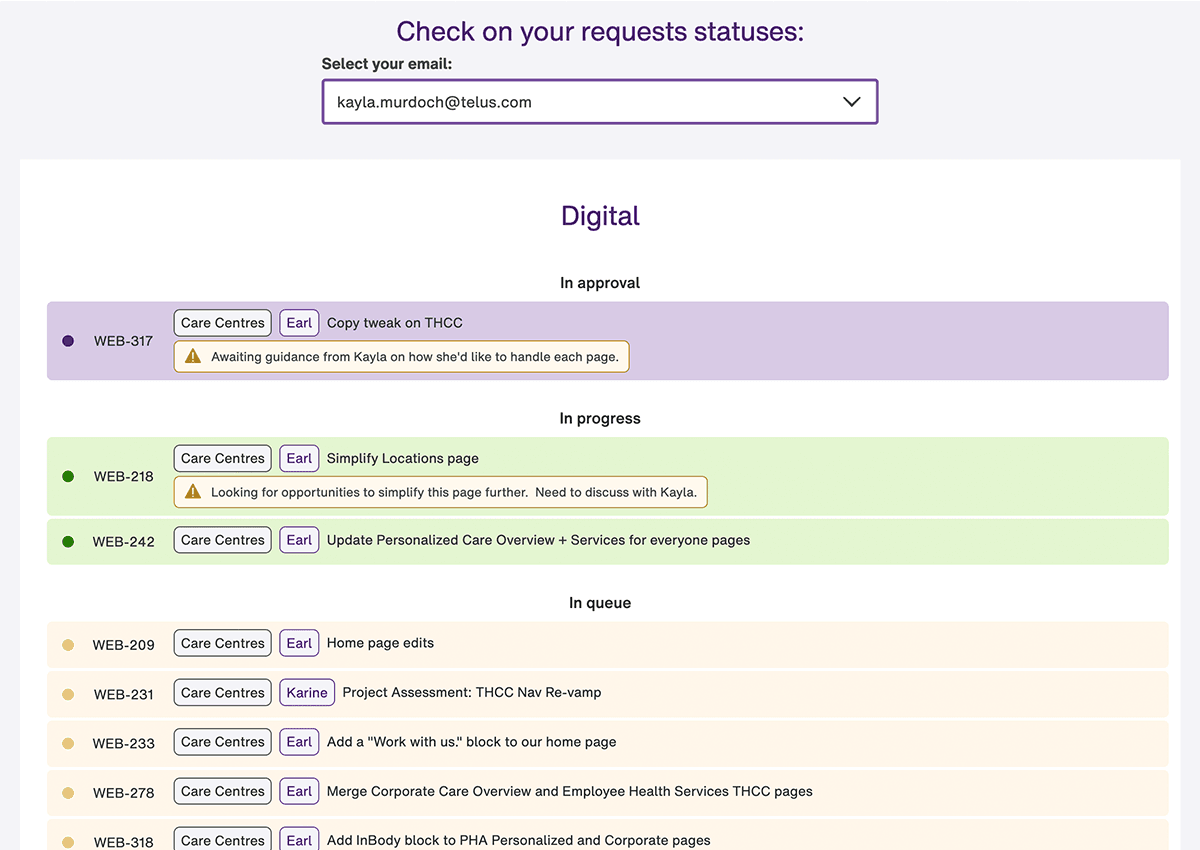The width and height of the screenshot is (1200, 850).
Task: Click 'Home page edits' title
Action: (x=380, y=643)
